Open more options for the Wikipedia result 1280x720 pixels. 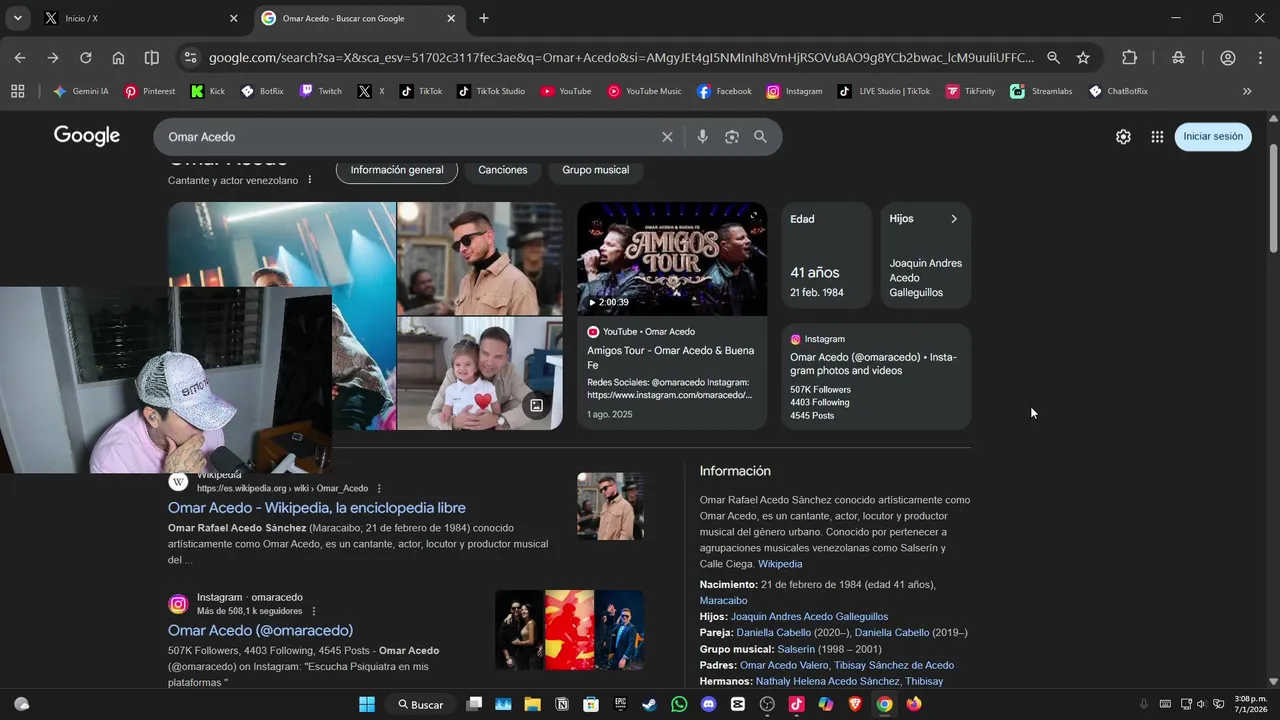click(x=379, y=488)
